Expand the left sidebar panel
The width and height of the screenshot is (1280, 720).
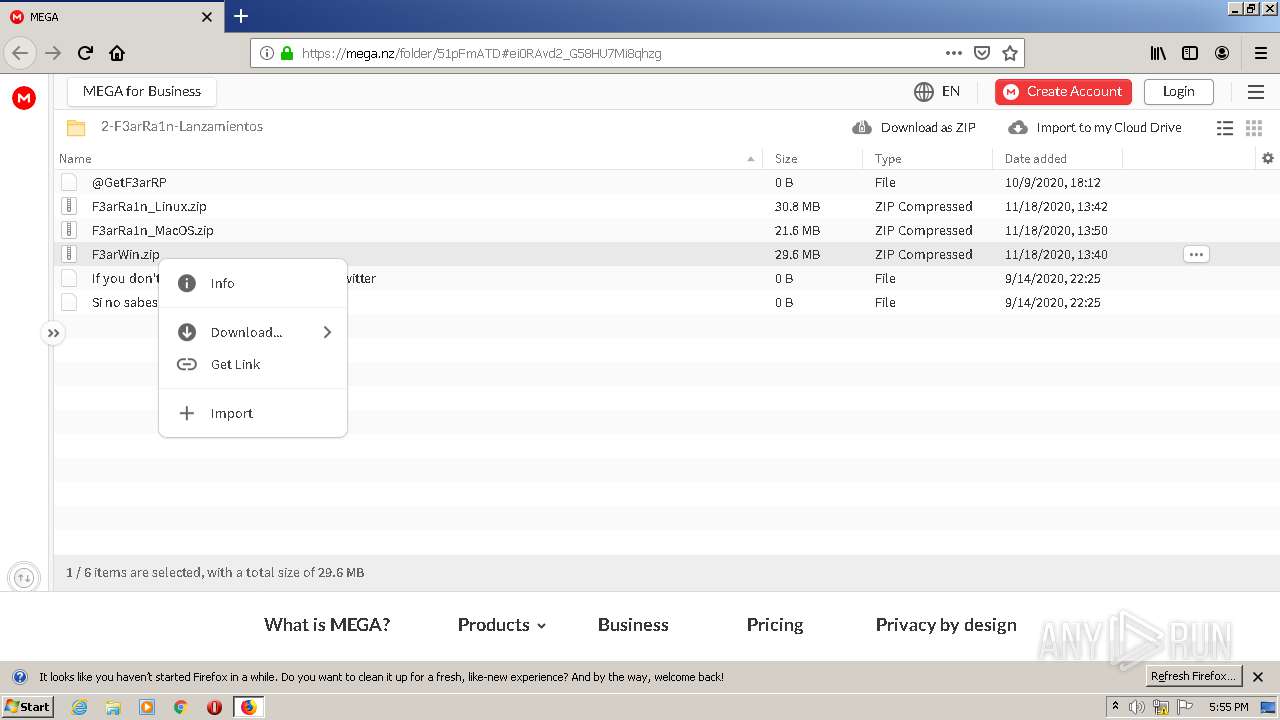tap(53, 333)
